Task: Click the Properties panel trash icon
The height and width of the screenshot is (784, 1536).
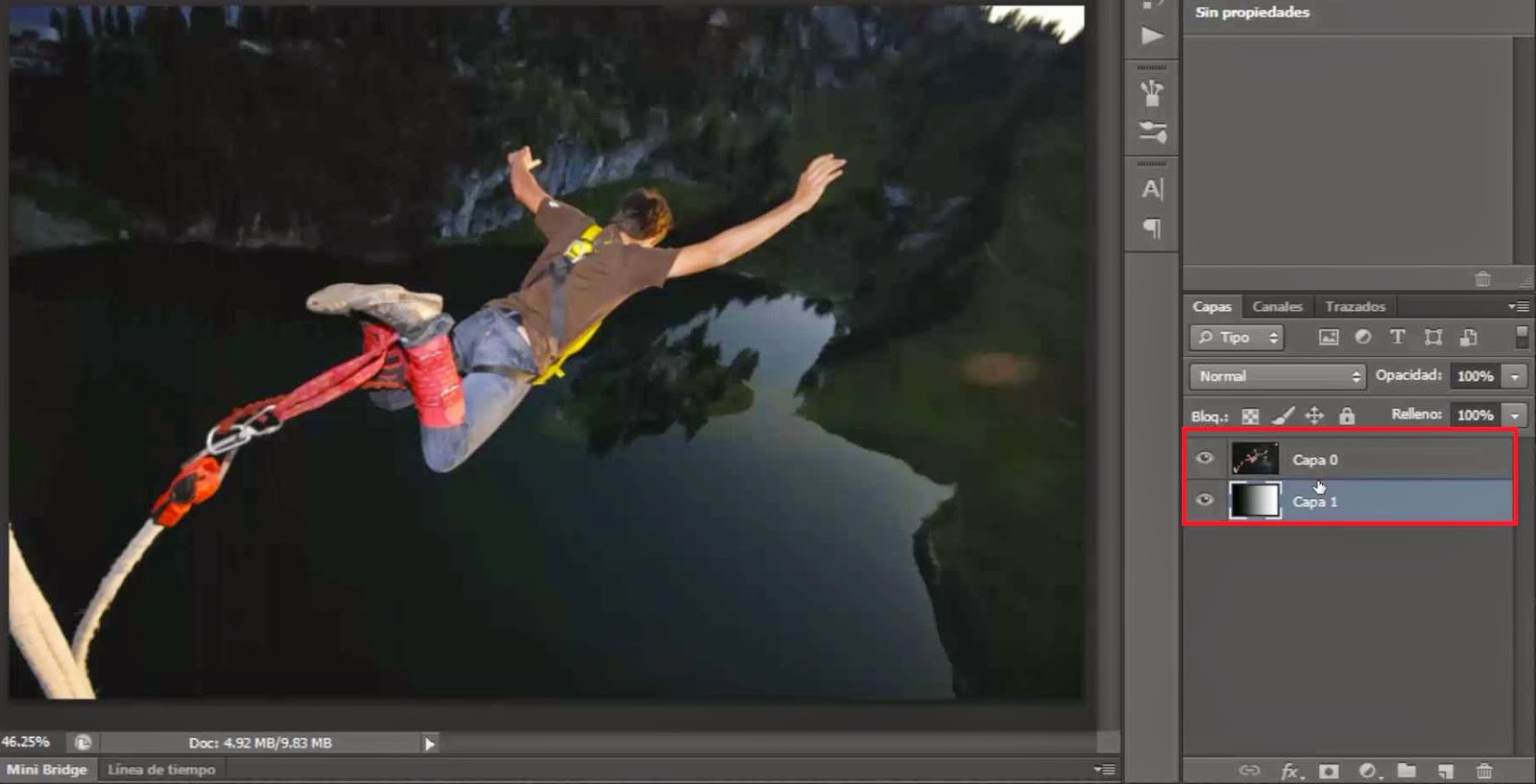Action: click(1483, 279)
